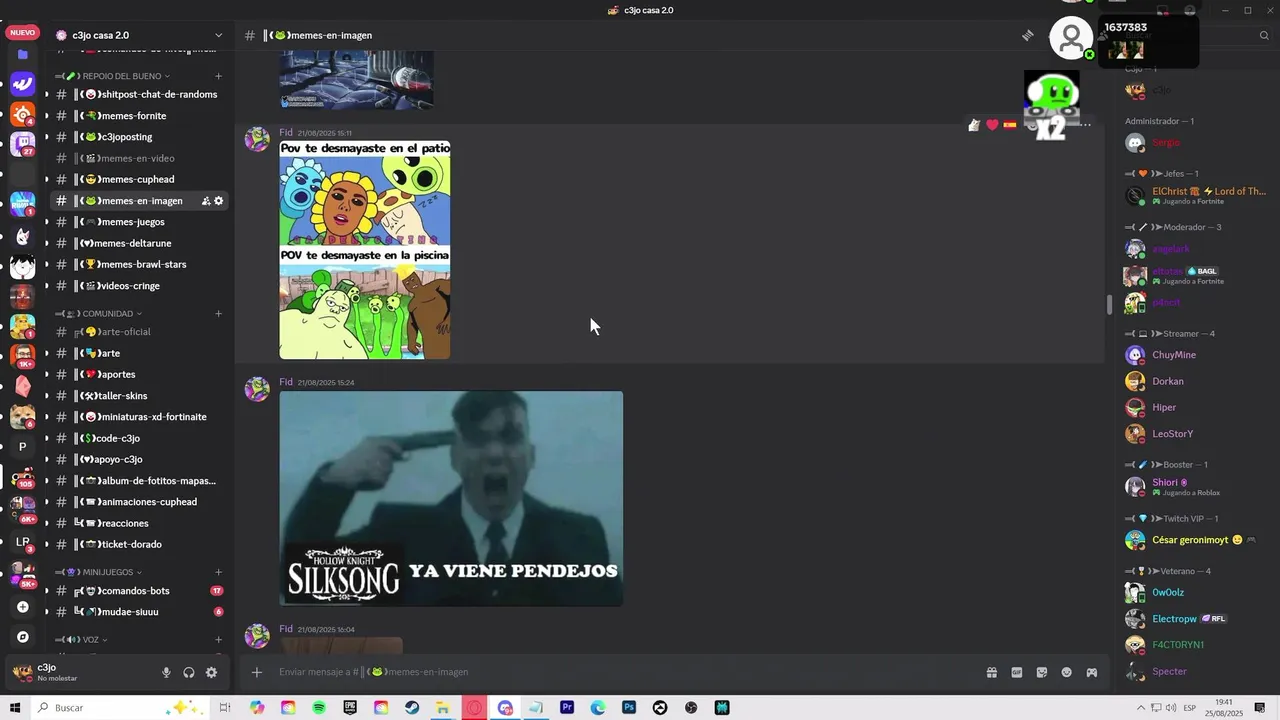1280x720 pixels.
Task: Open threads icon in channel header
Action: click(x=1027, y=35)
